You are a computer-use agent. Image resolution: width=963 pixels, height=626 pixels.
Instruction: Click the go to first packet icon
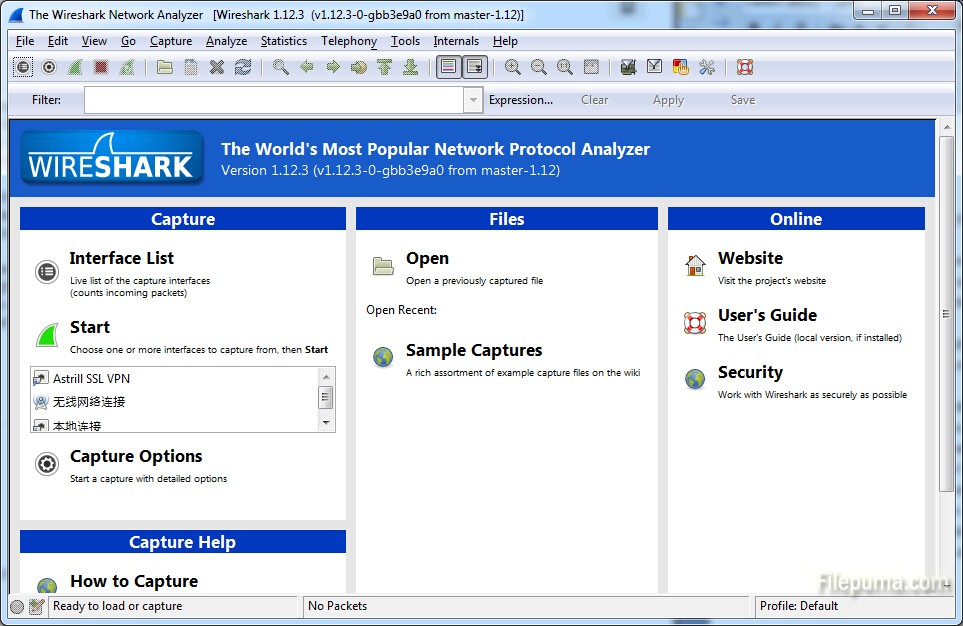pyautogui.click(x=385, y=67)
